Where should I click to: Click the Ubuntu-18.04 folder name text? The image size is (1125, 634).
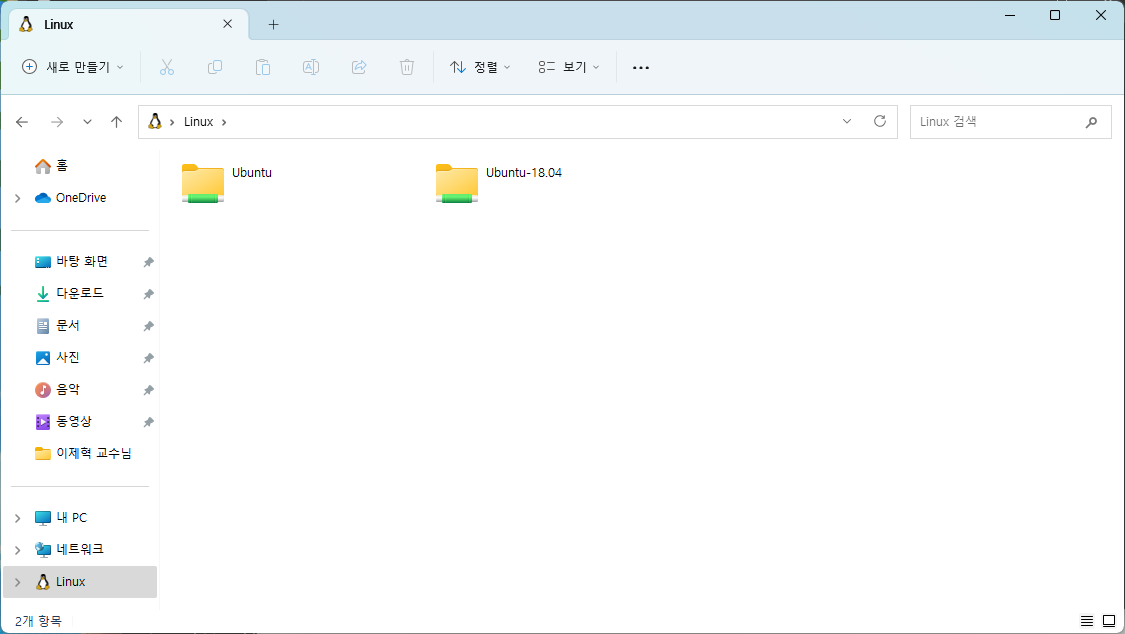pos(524,173)
